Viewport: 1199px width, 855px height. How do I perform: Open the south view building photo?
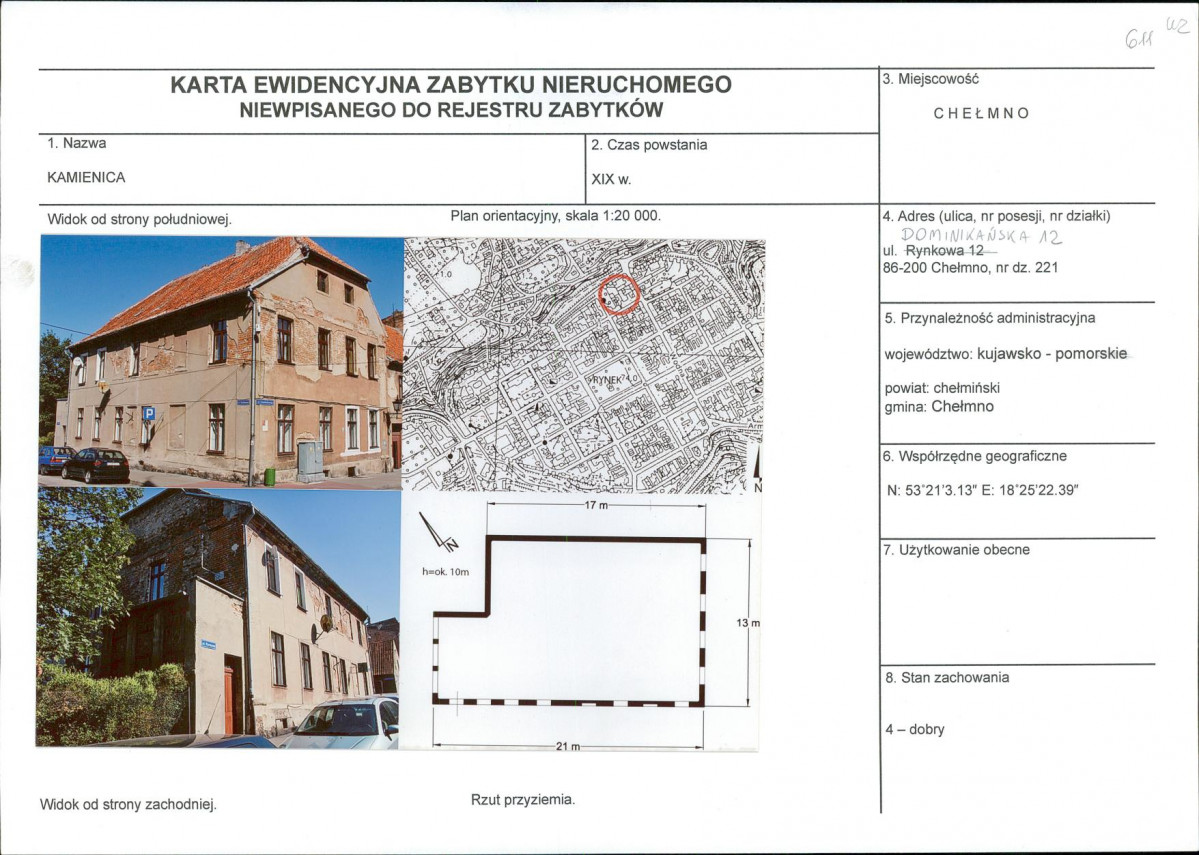tap(221, 362)
